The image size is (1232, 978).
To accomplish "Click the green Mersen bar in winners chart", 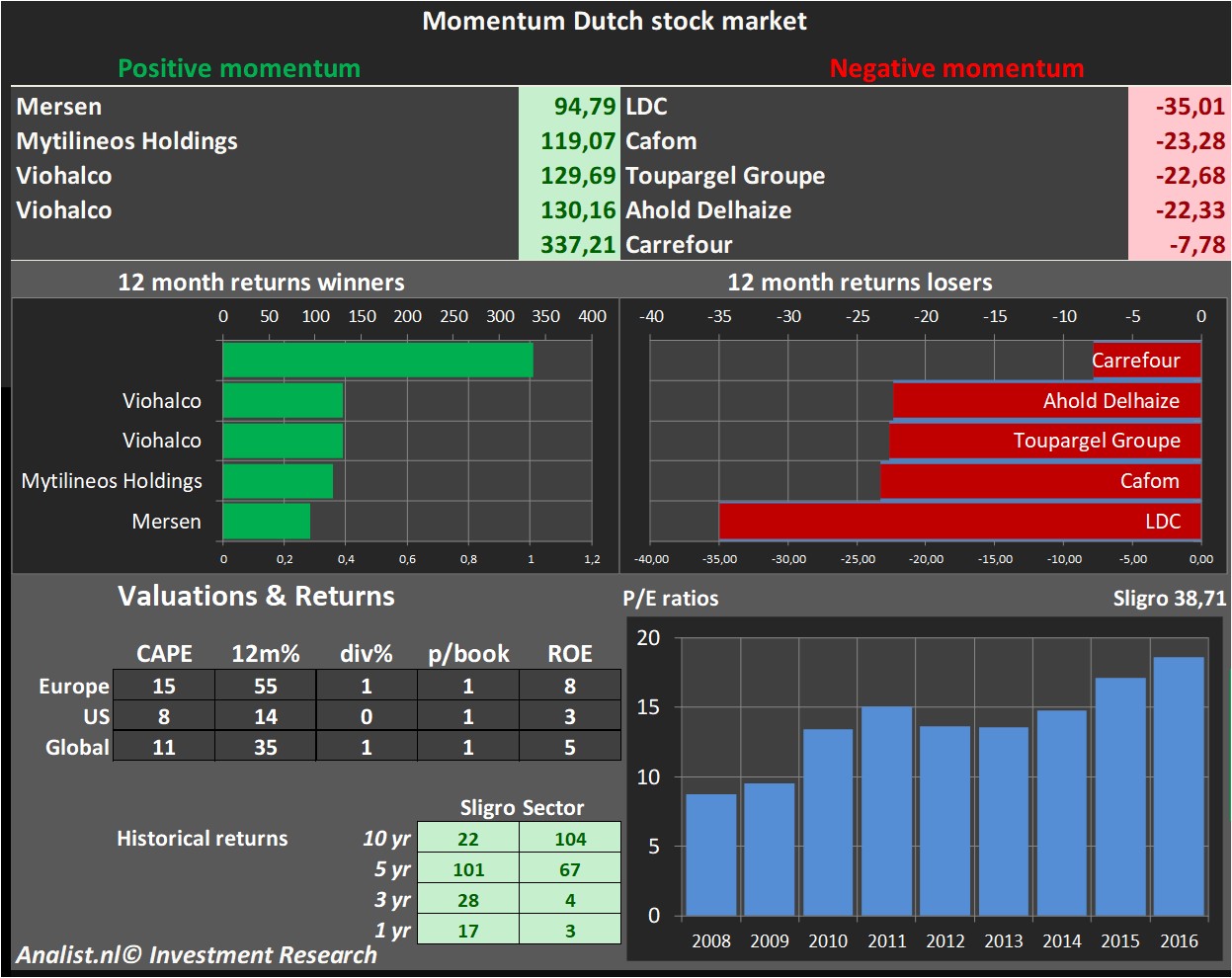I will pos(267,522).
